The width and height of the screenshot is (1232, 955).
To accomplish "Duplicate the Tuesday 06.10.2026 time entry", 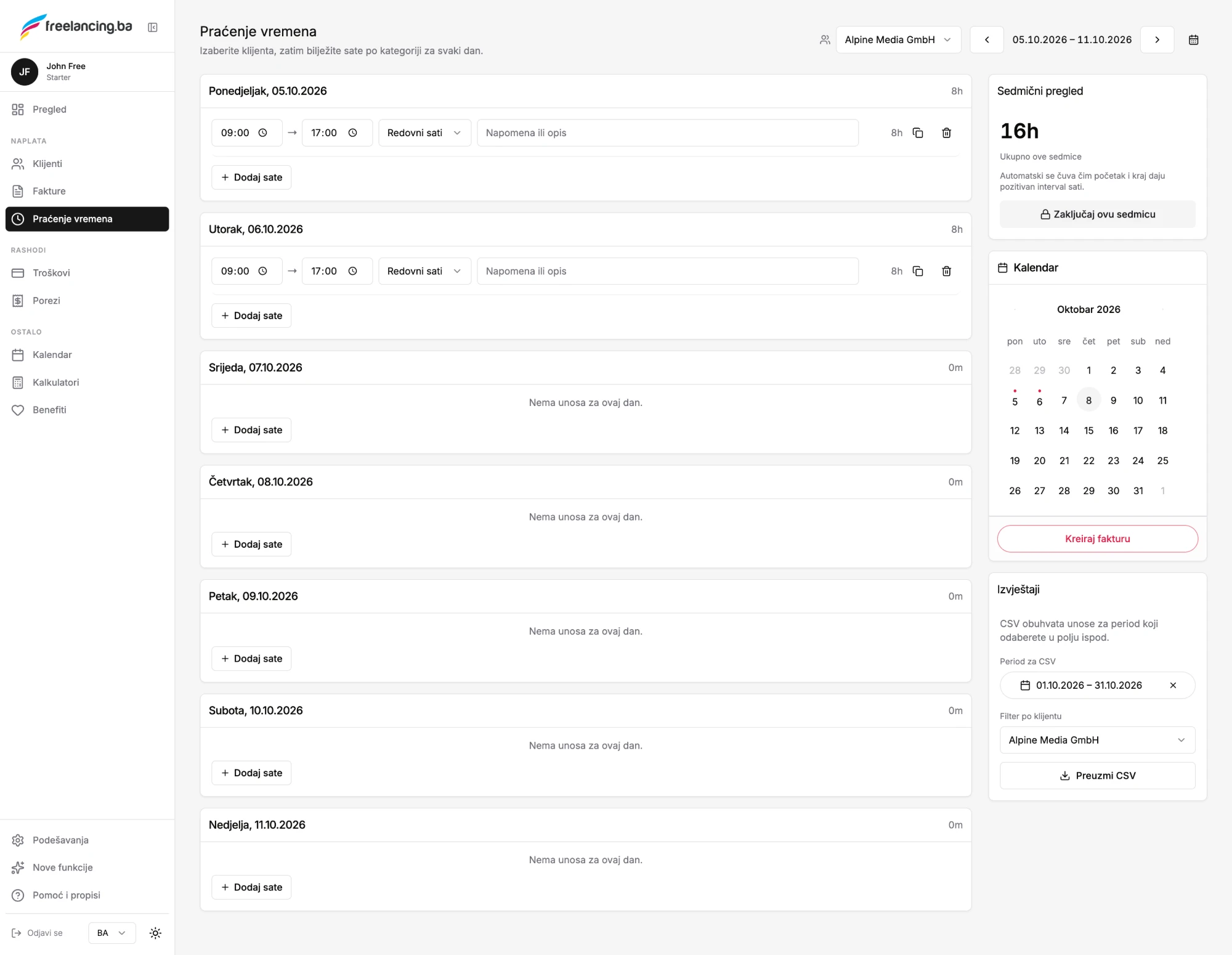I will click(918, 271).
